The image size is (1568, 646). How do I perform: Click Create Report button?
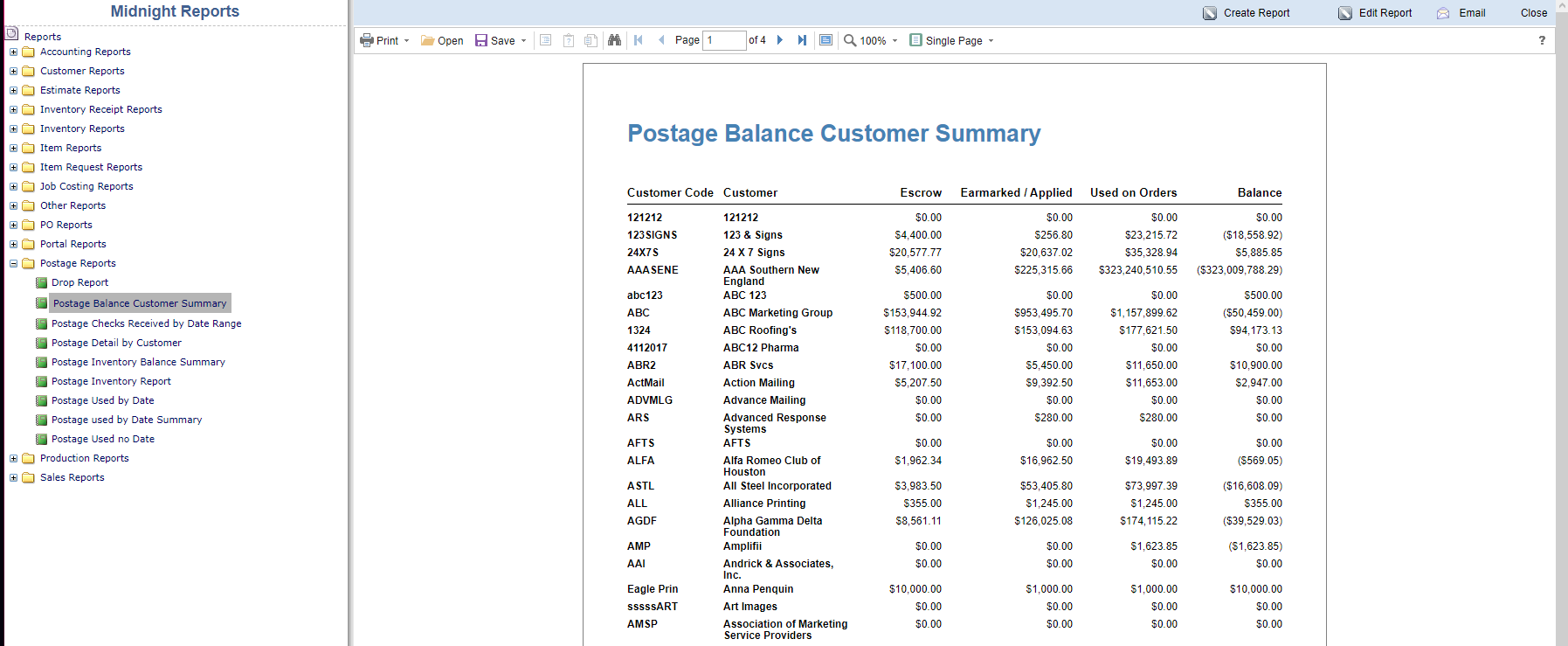[1247, 13]
